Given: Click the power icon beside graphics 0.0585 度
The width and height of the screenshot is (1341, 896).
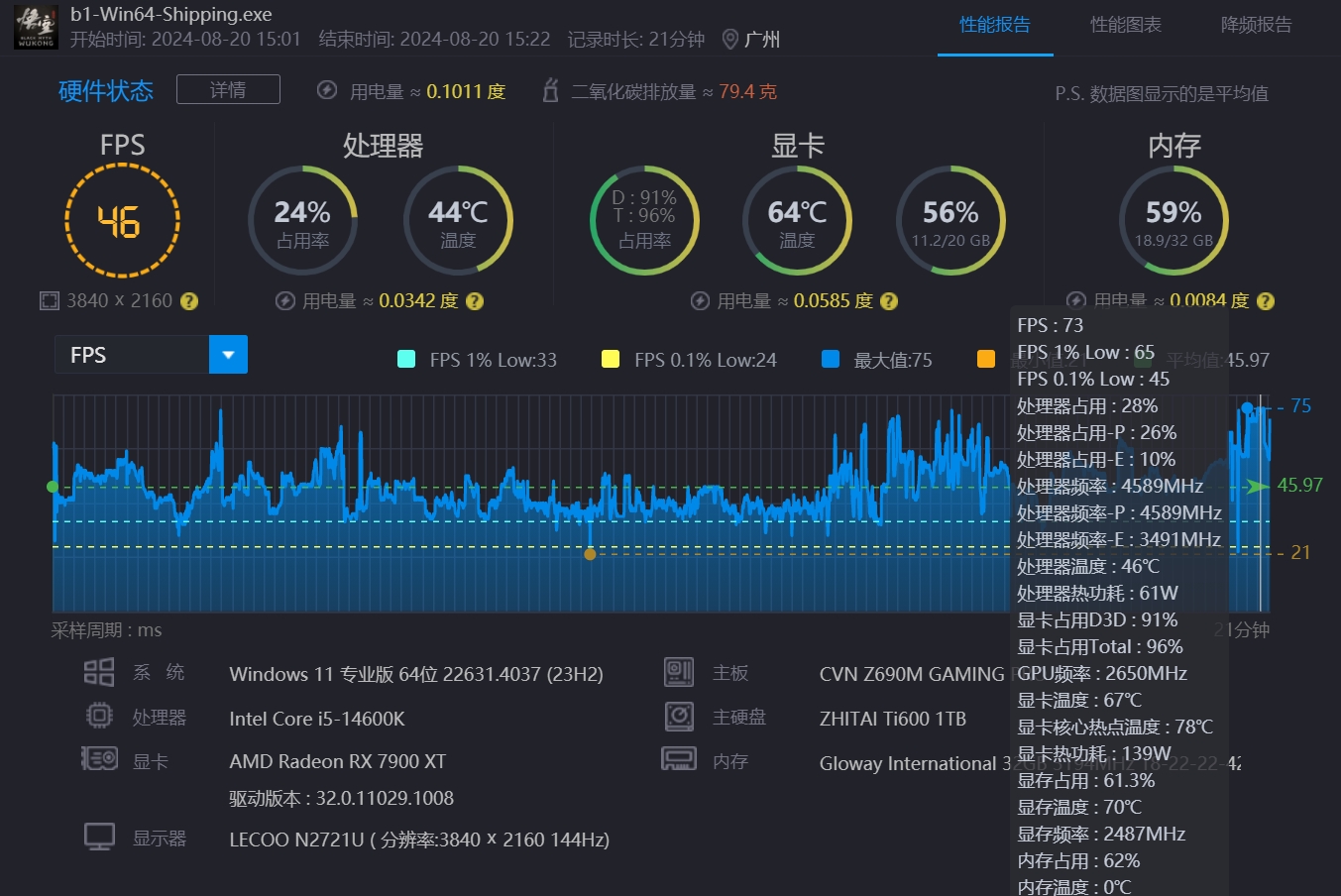Looking at the screenshot, I should coord(700,301).
